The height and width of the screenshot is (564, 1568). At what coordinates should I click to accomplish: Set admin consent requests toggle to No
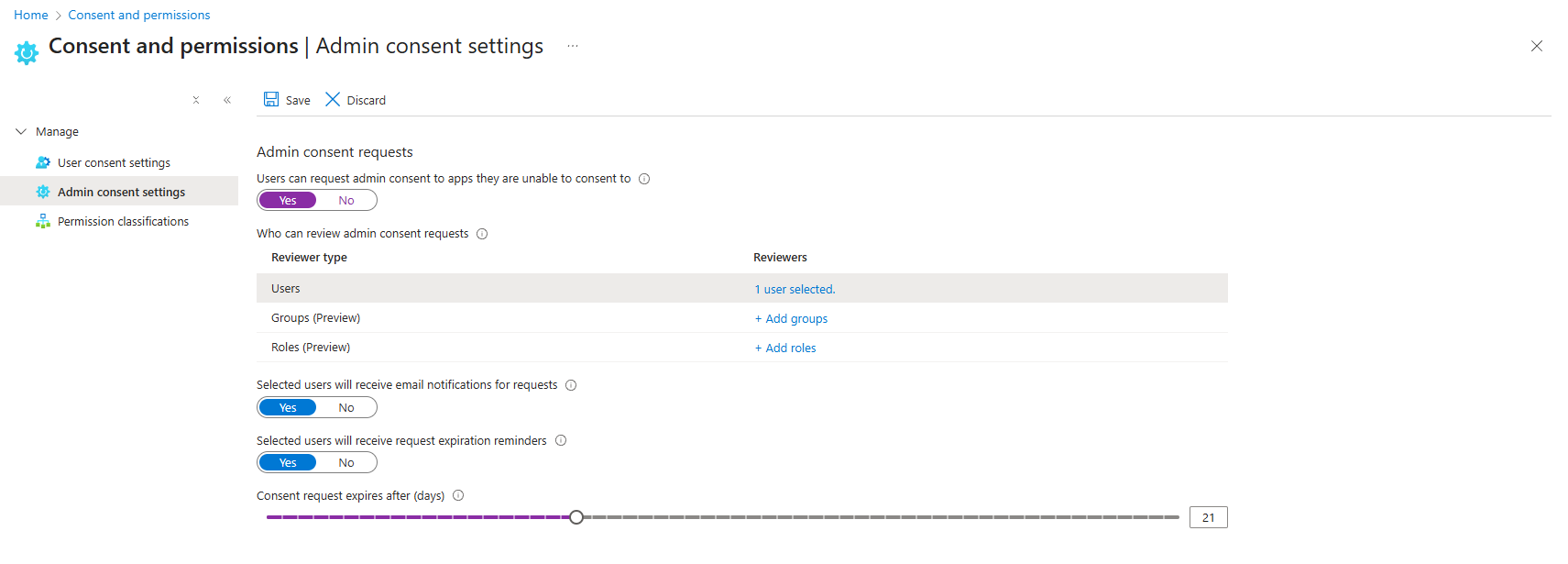346,201
